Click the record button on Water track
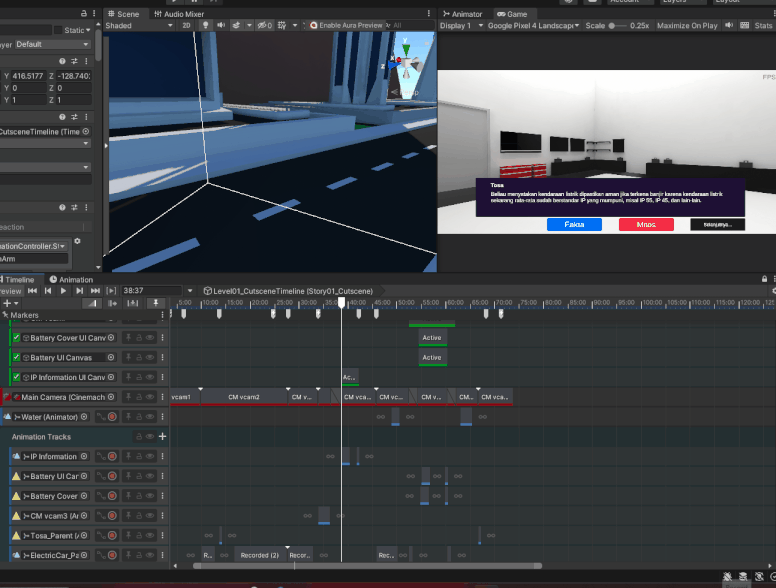 coord(112,417)
